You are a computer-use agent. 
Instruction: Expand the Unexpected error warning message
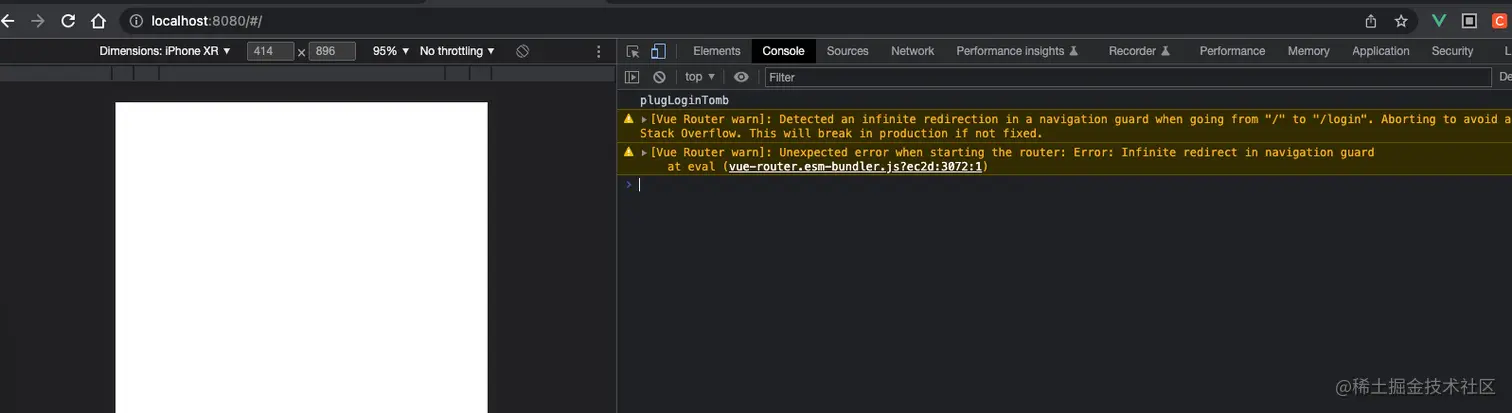(645, 153)
